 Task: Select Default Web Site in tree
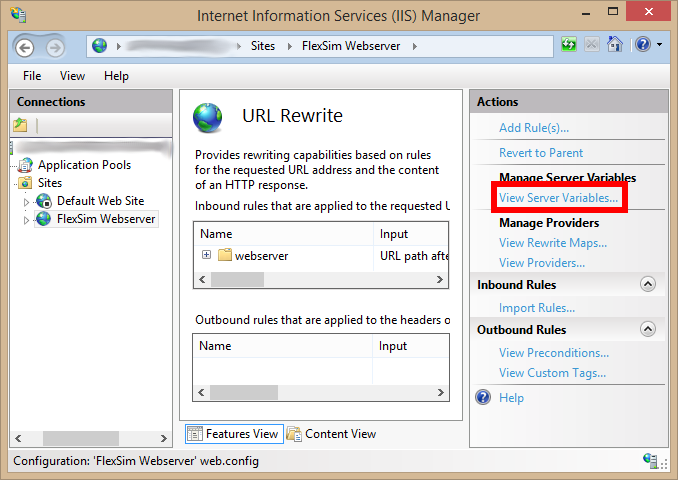(x=100, y=201)
